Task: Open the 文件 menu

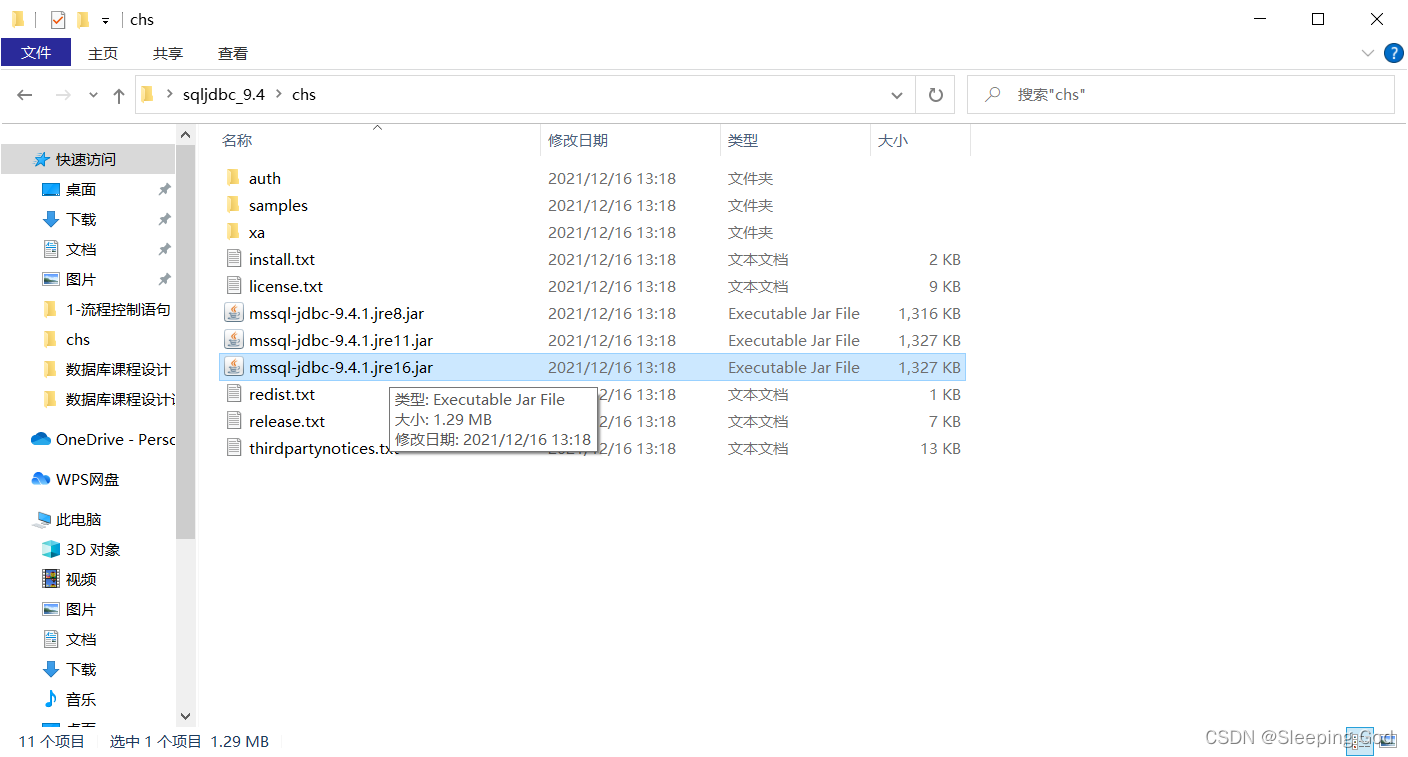Action: point(36,53)
